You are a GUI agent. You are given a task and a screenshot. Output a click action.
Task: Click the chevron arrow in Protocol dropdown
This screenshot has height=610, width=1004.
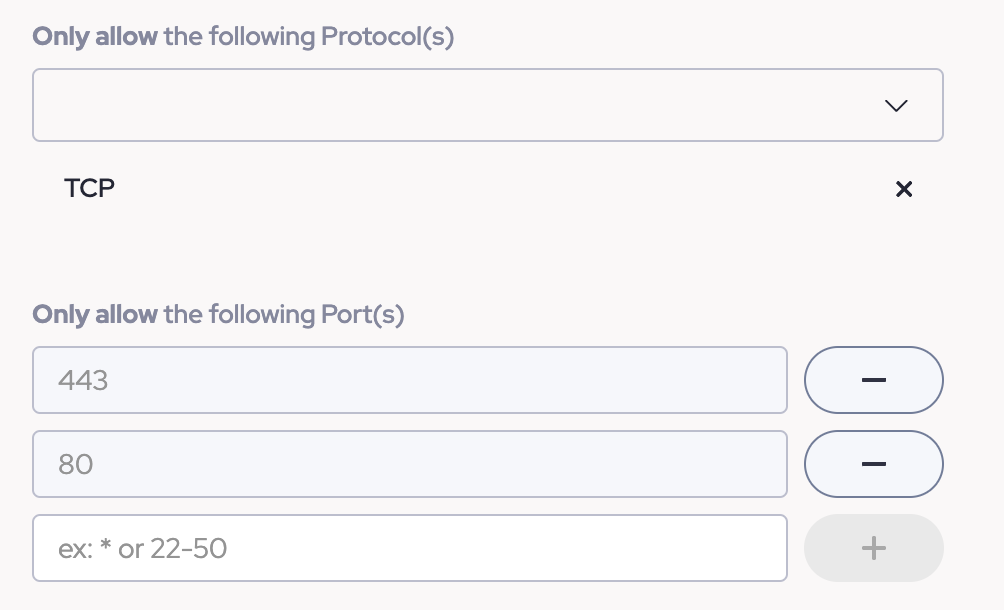coord(896,105)
